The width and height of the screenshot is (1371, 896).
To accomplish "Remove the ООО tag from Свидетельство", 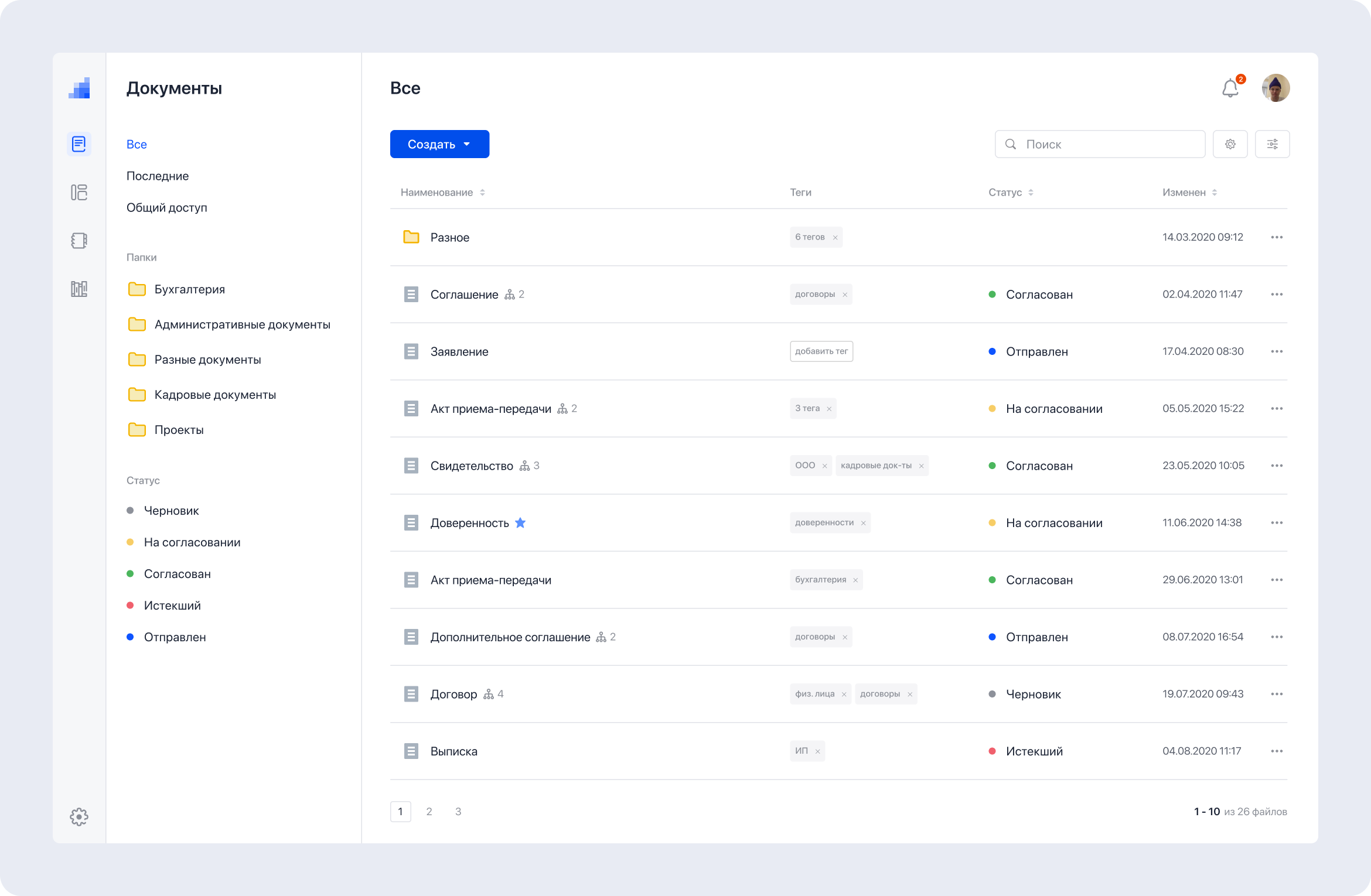I will click(x=824, y=466).
